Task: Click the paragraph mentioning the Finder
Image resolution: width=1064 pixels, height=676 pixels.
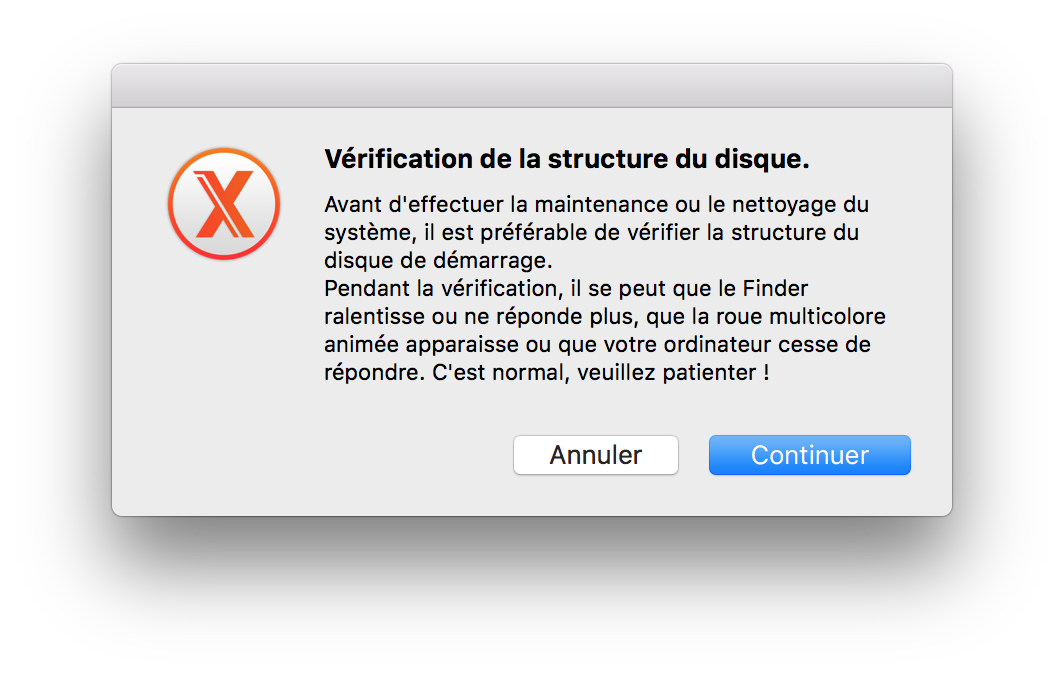Action: pyautogui.click(x=565, y=288)
